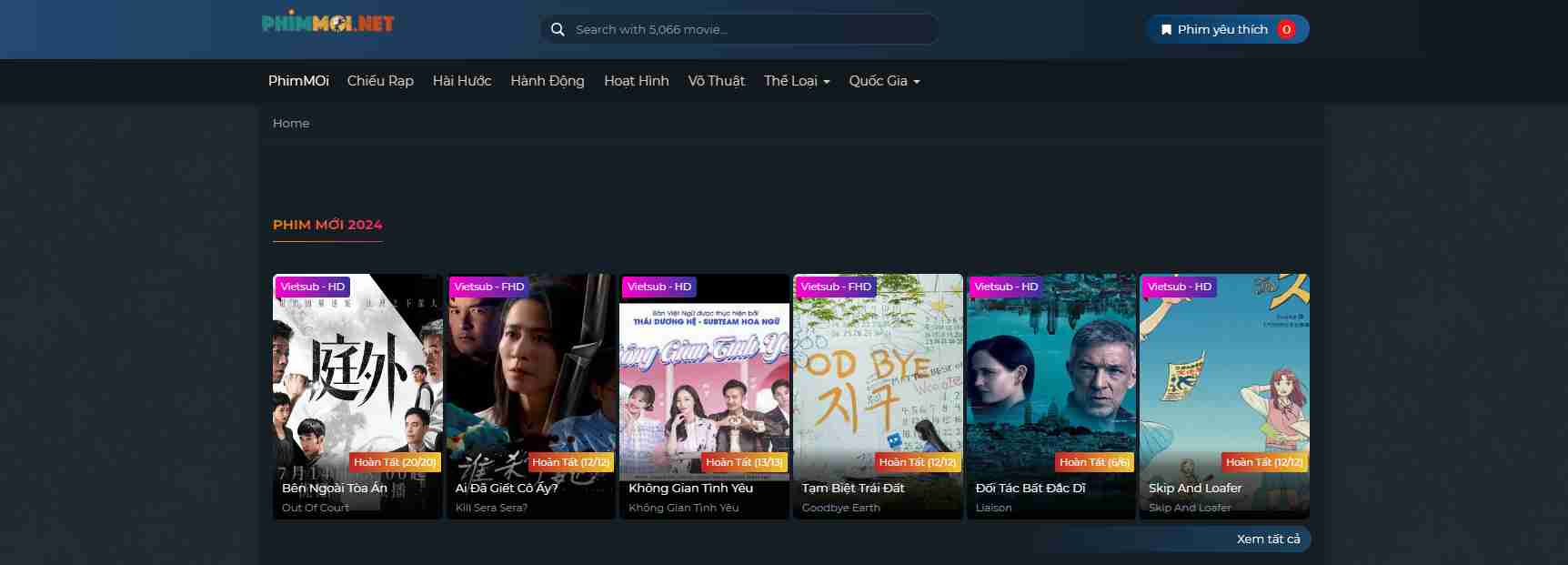Open the Chiếu Rạp menu item
The height and width of the screenshot is (565, 1568).
click(380, 81)
